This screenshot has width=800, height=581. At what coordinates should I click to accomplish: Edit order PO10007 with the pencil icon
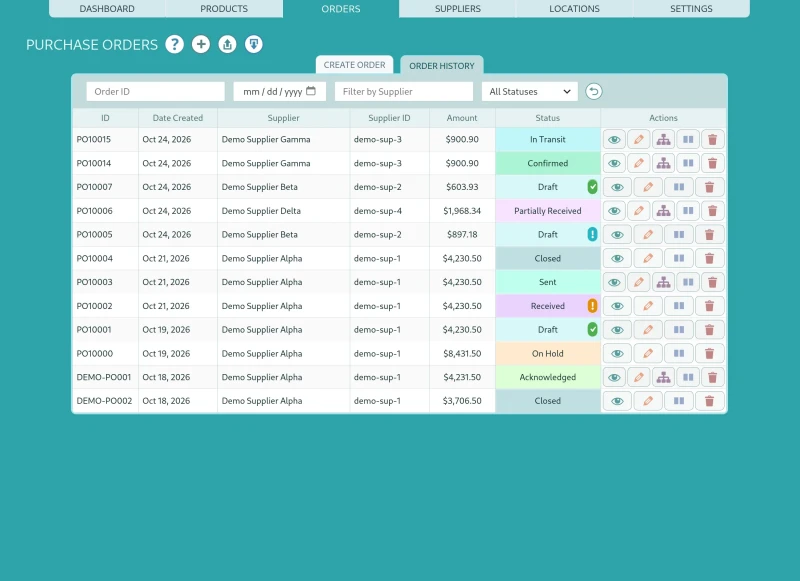click(x=648, y=187)
